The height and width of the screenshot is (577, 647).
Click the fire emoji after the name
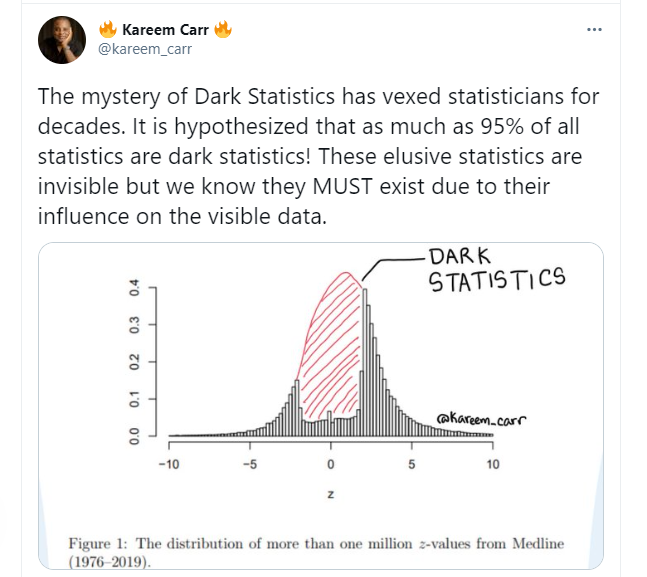pyautogui.click(x=223, y=29)
